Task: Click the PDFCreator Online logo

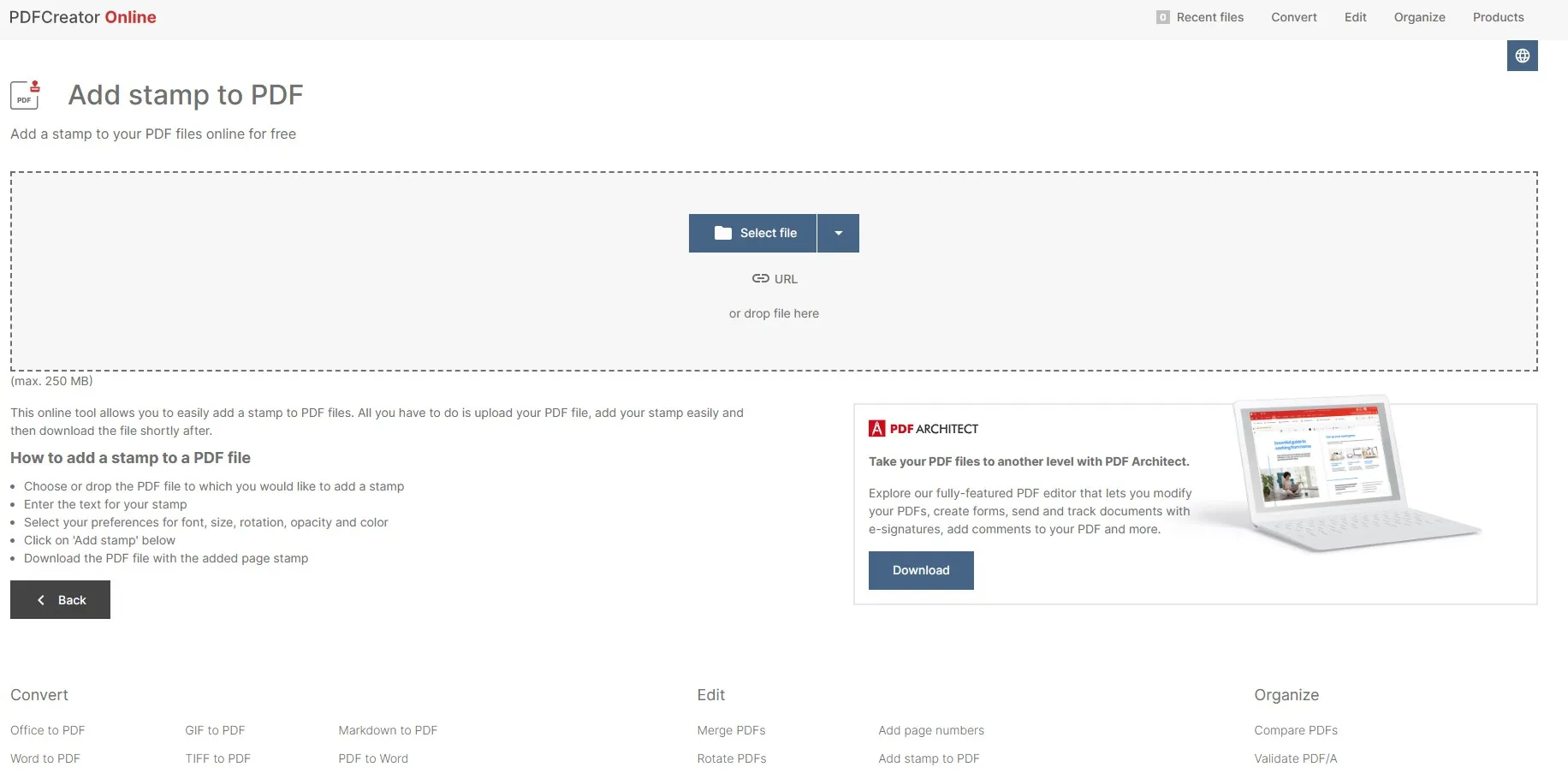Action: tap(82, 17)
